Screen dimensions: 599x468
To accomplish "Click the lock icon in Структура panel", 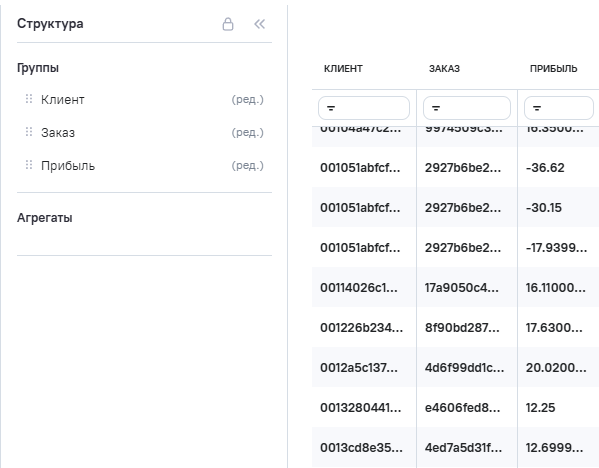I will click(228, 24).
